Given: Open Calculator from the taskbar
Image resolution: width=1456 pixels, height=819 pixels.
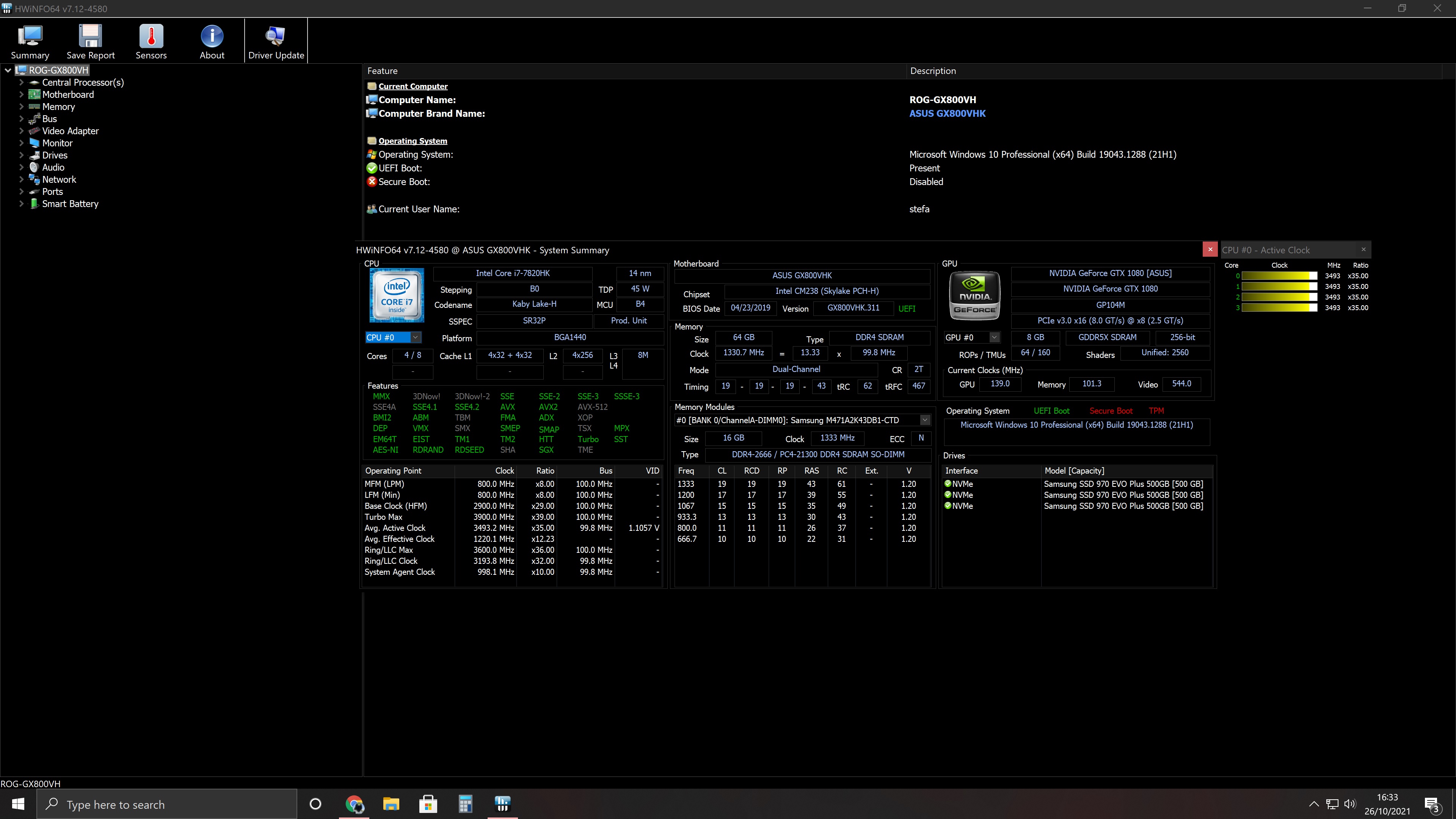Looking at the screenshot, I should pyautogui.click(x=465, y=804).
